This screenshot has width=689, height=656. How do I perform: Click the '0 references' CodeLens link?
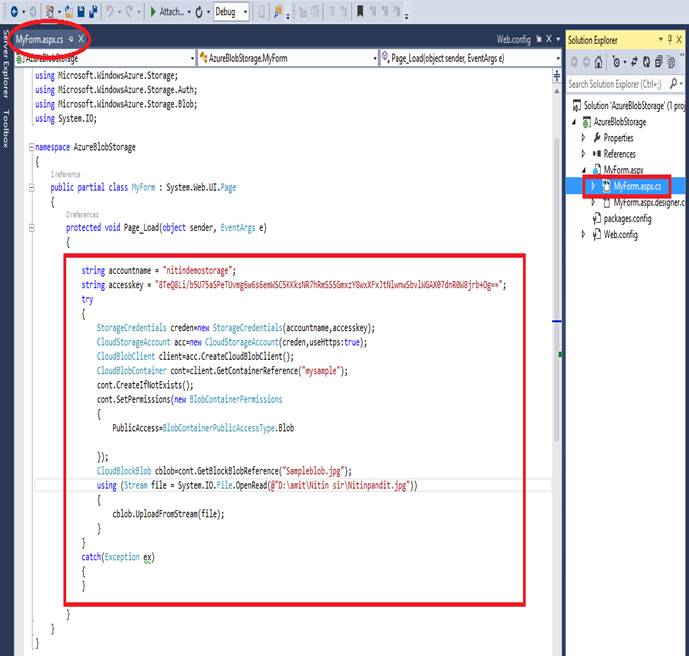[x=82, y=214]
